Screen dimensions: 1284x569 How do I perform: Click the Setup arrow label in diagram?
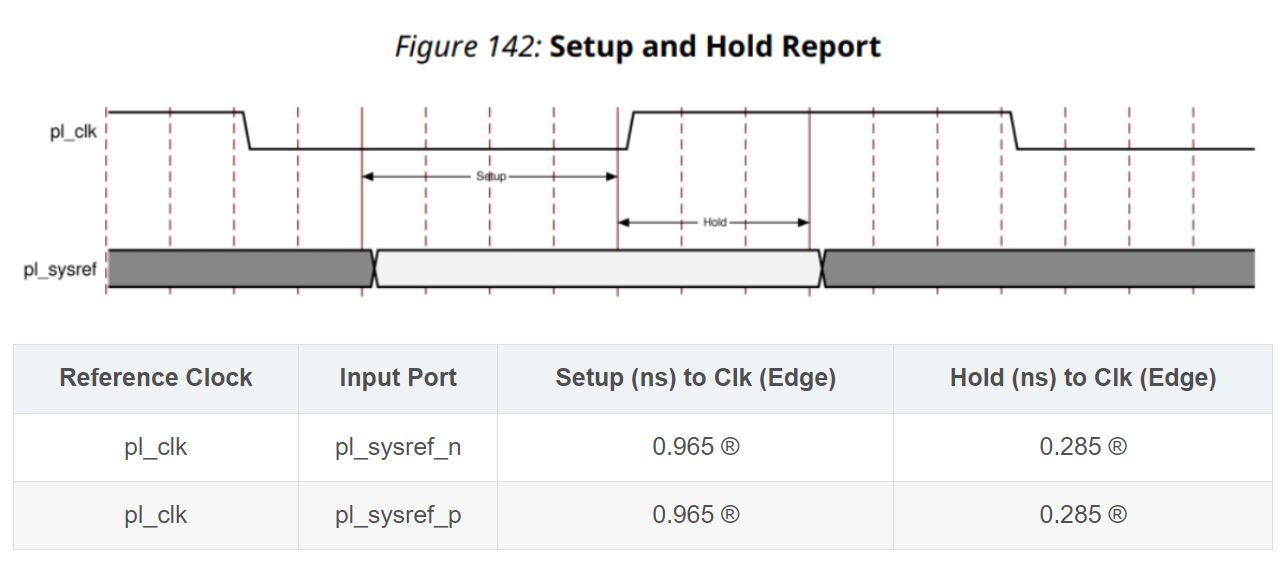click(490, 176)
